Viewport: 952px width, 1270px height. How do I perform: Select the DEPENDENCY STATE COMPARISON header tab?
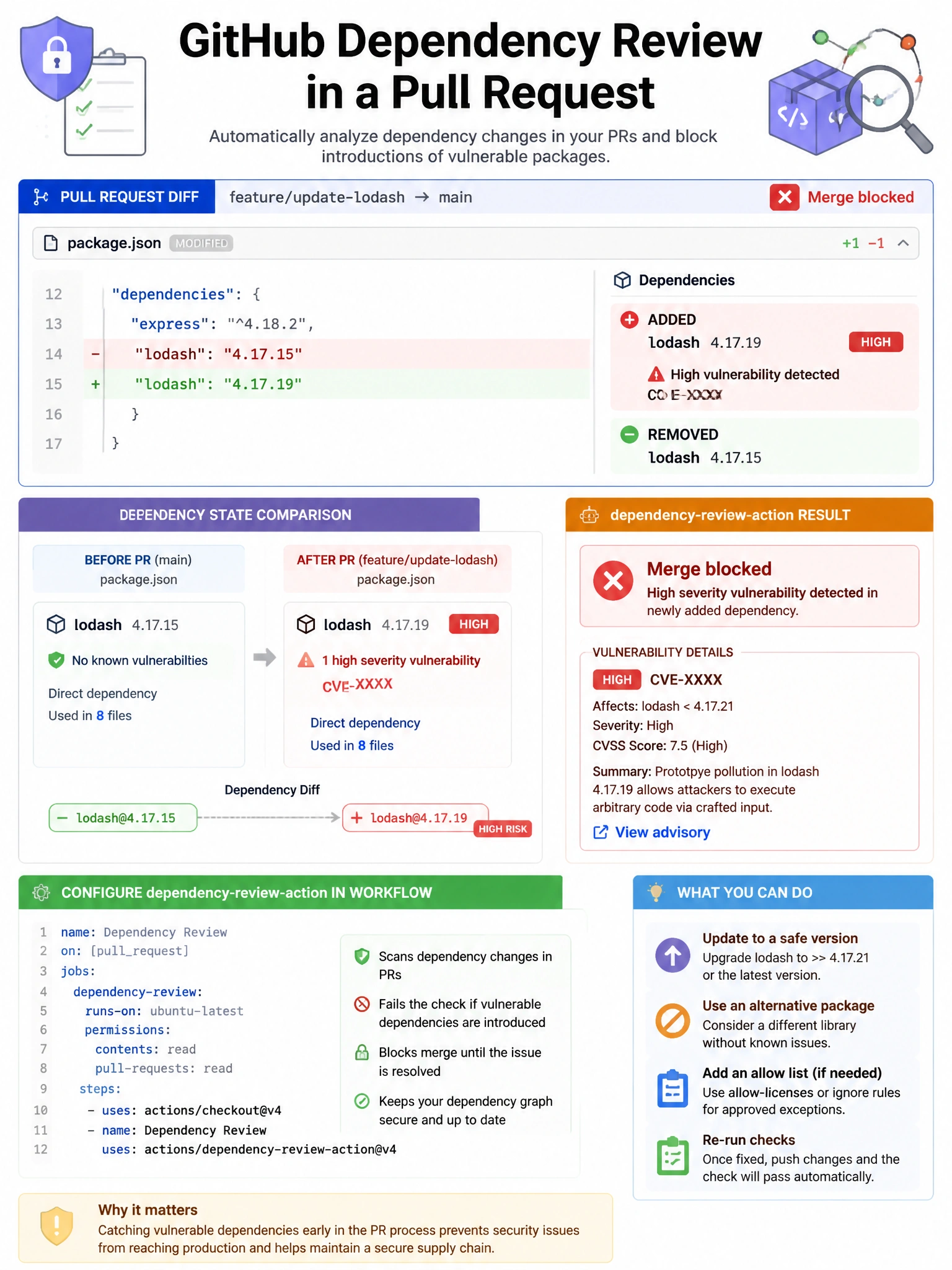click(249, 515)
